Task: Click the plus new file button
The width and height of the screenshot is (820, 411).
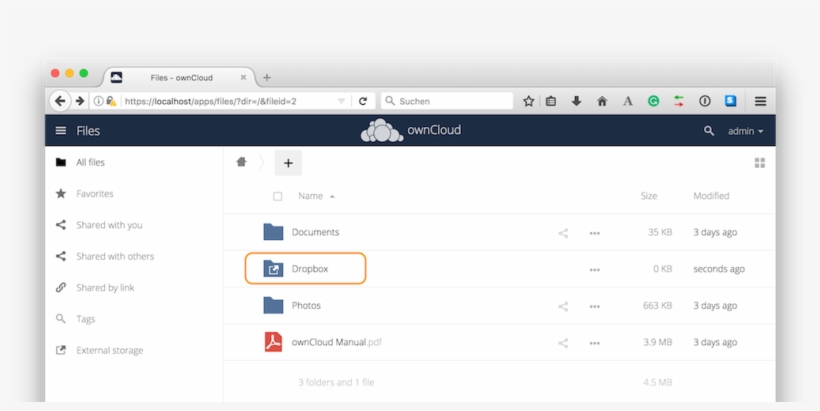Action: (x=288, y=163)
